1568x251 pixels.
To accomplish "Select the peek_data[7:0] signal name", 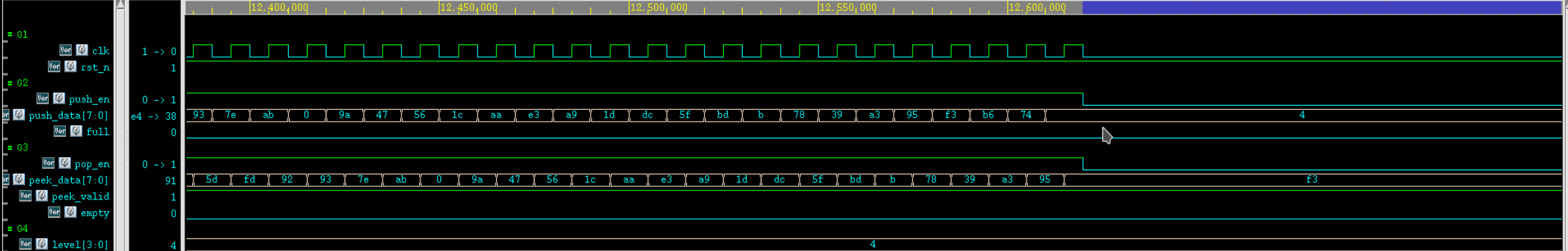I will 69,180.
